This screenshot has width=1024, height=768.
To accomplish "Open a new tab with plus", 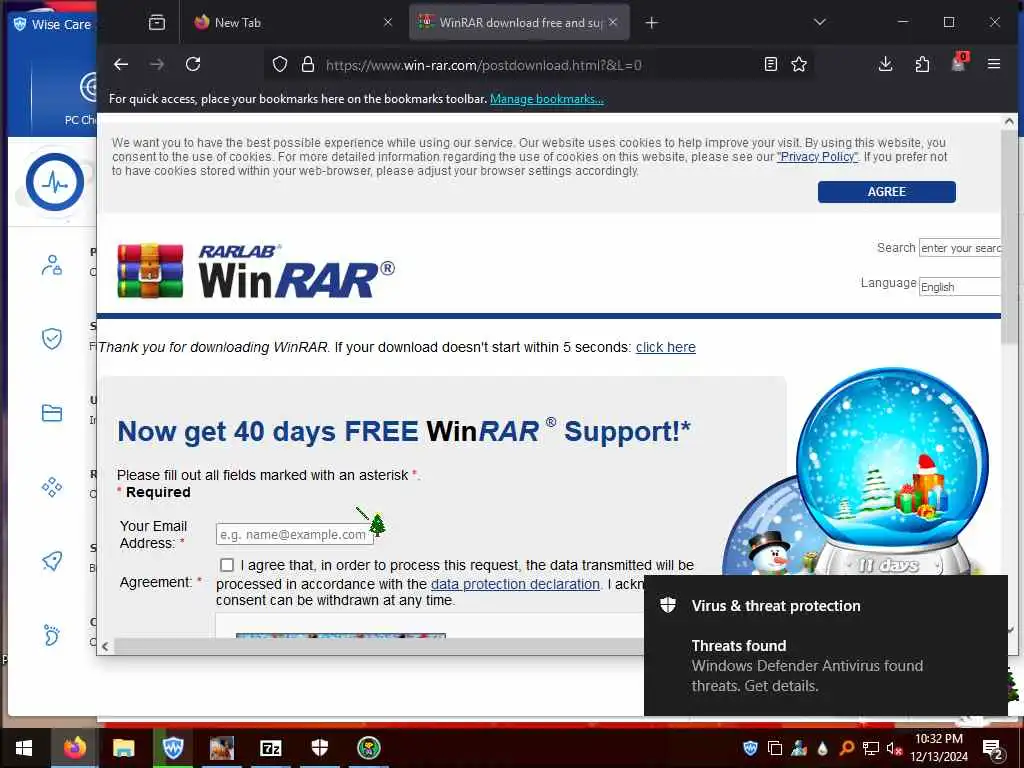I will pos(651,23).
